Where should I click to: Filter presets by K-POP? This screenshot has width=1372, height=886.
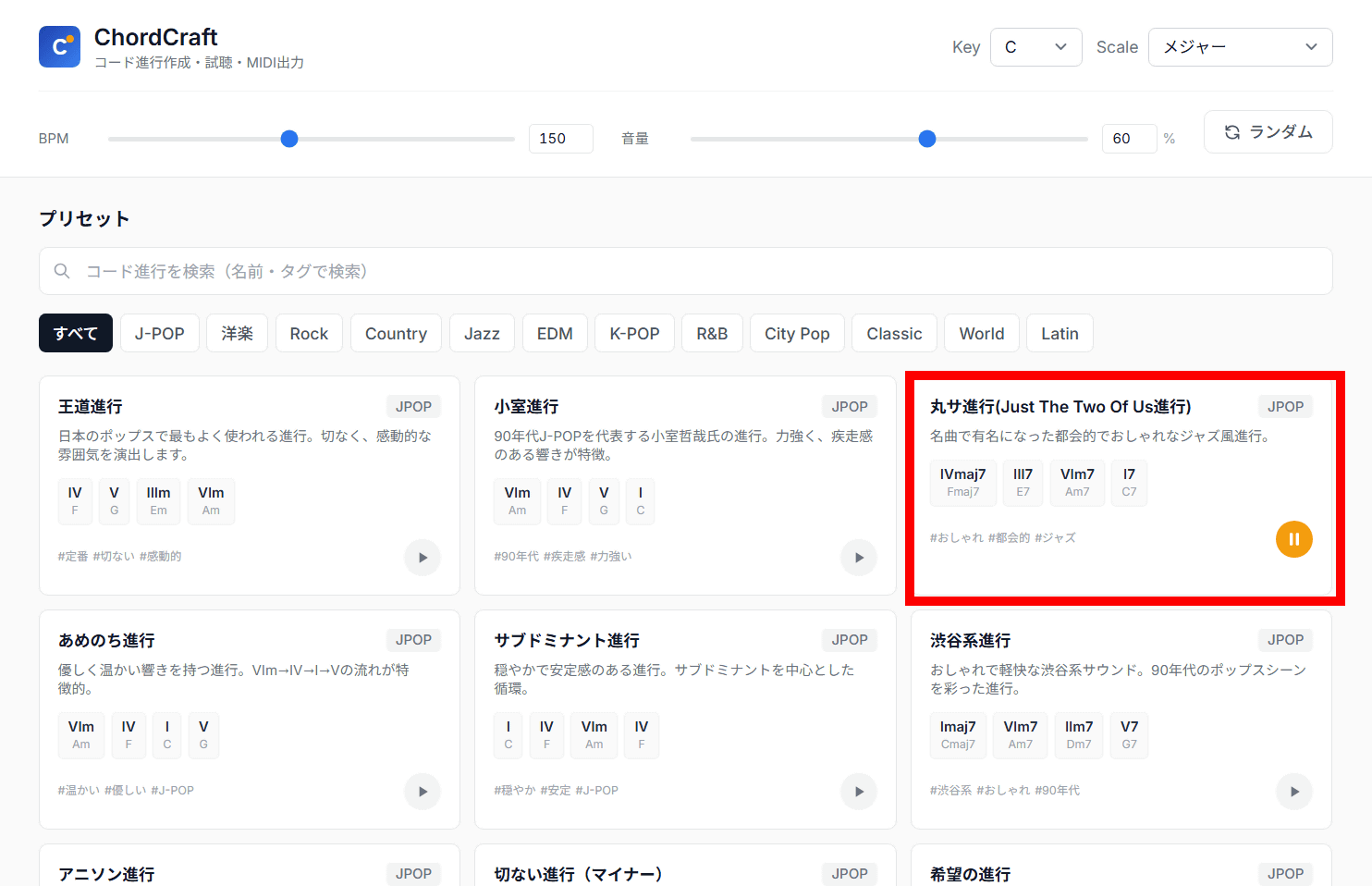click(634, 334)
